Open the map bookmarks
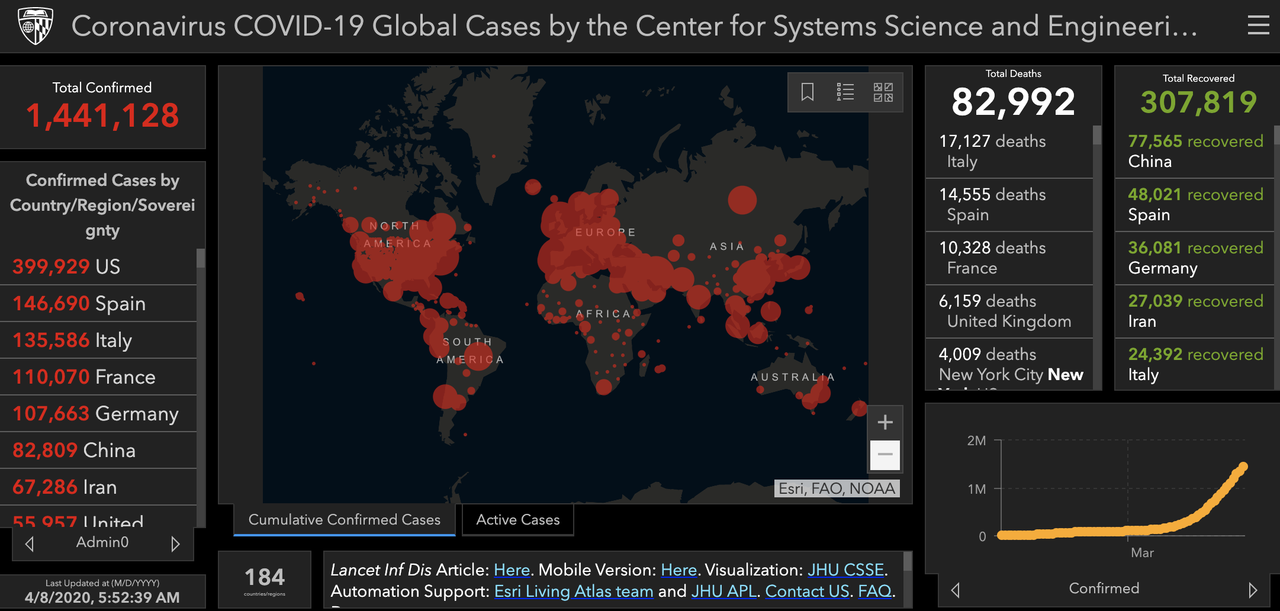1280x611 pixels. pyautogui.click(x=808, y=92)
